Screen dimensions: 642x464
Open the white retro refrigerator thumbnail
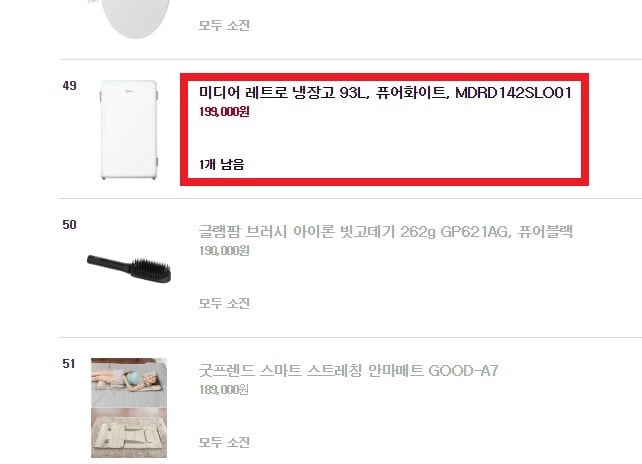[129, 130]
